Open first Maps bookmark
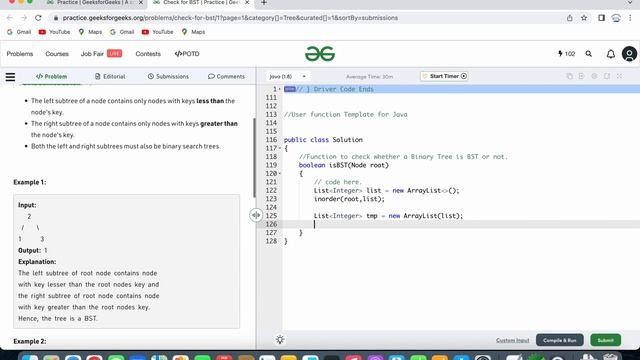 pyautogui.click(x=90, y=32)
